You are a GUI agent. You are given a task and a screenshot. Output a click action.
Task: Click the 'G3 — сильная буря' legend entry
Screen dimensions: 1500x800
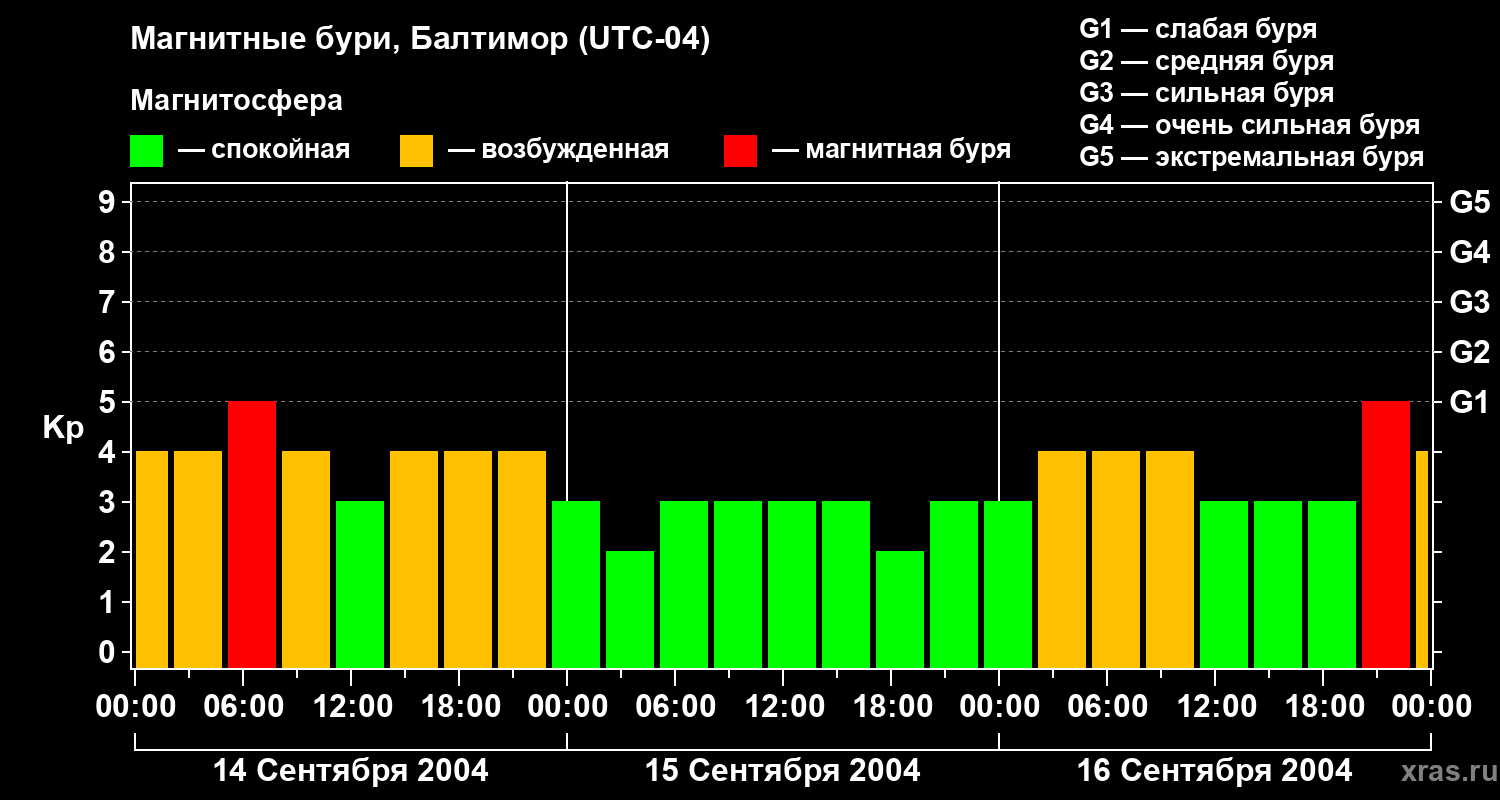[x=1206, y=93]
